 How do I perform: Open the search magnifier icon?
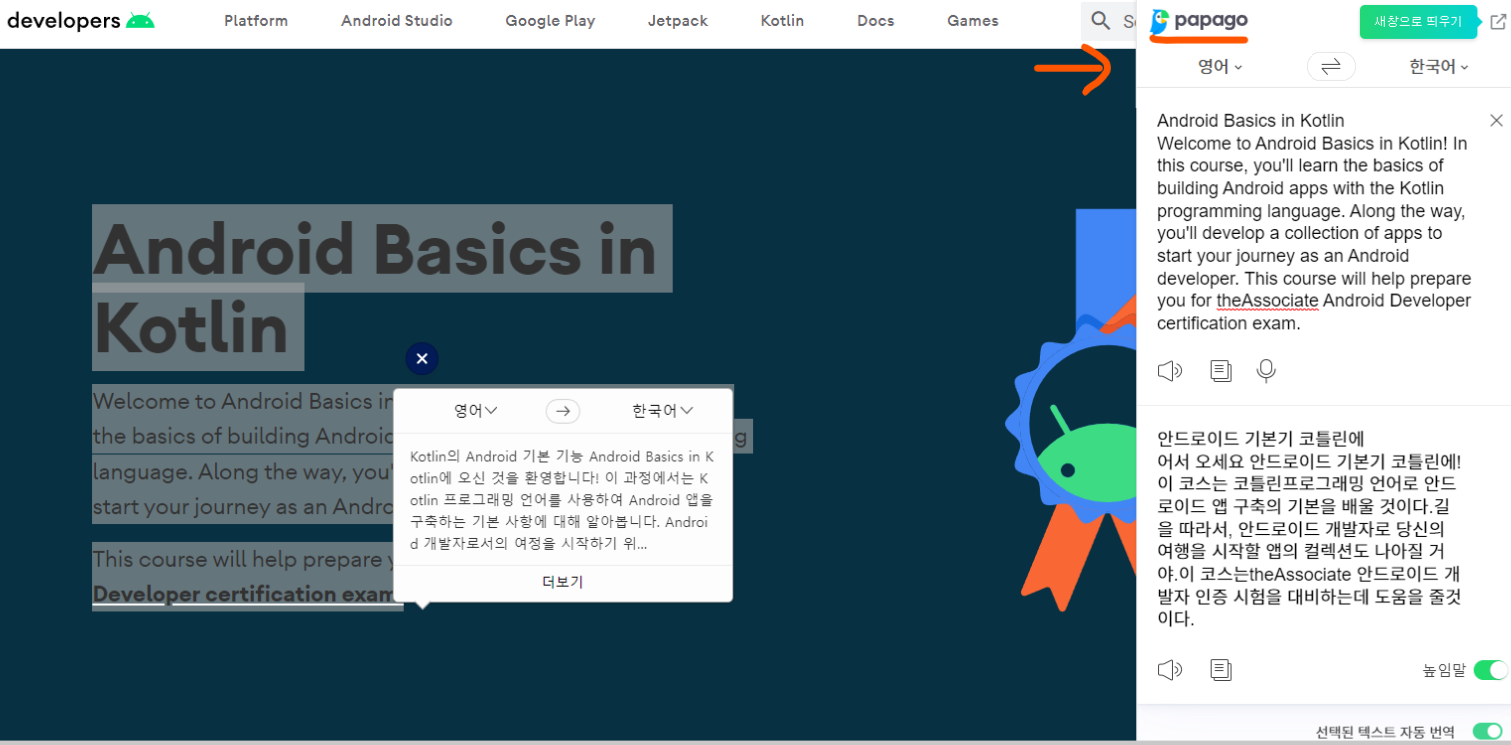tap(1101, 20)
